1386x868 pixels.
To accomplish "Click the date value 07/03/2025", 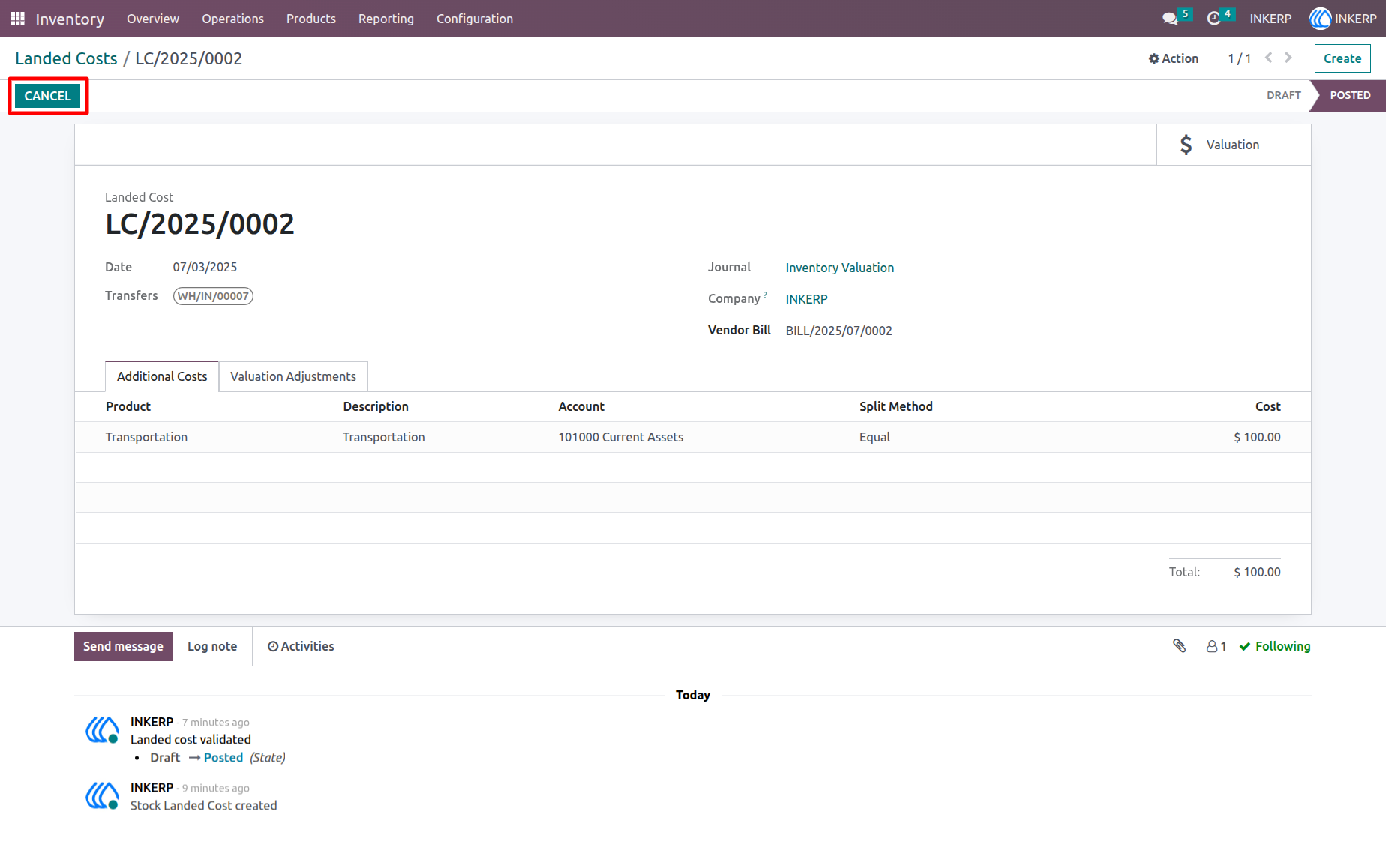I will [x=205, y=267].
